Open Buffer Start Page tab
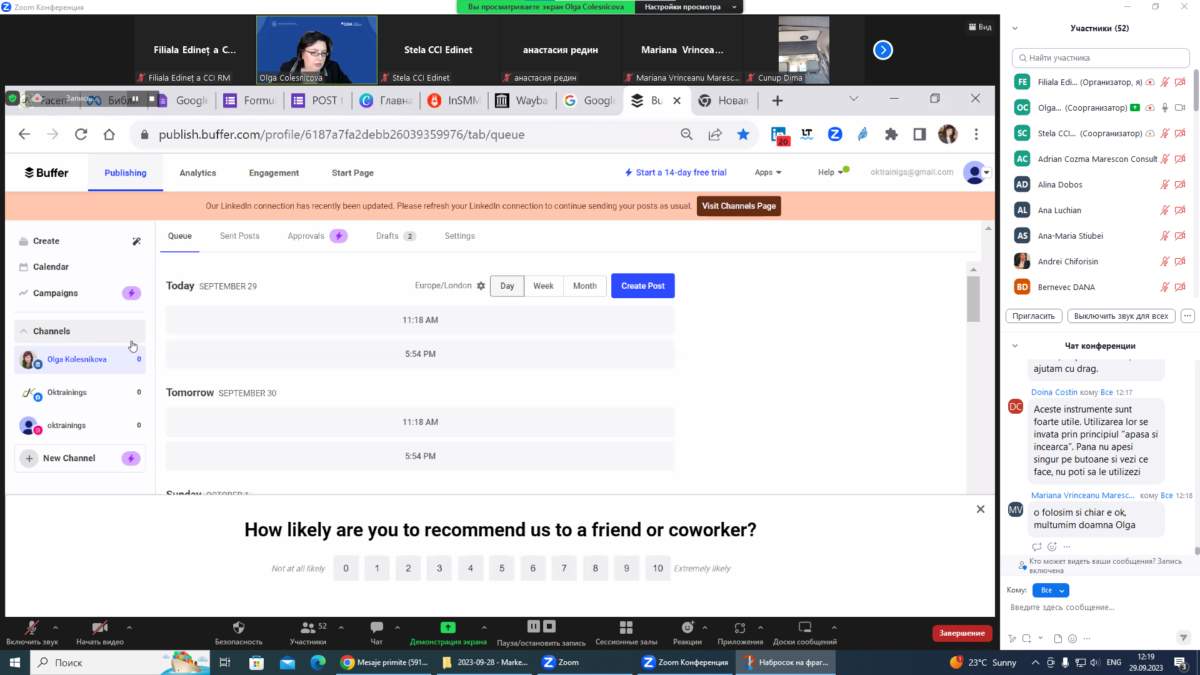Screen dimensions: 1200x675 [x=352, y=173]
